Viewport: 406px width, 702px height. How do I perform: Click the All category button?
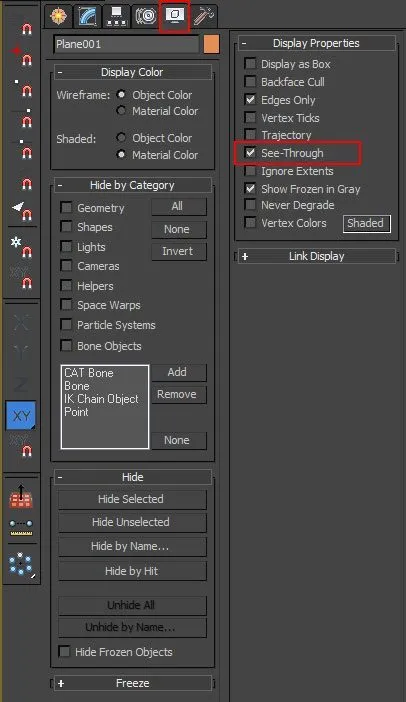tap(179, 206)
